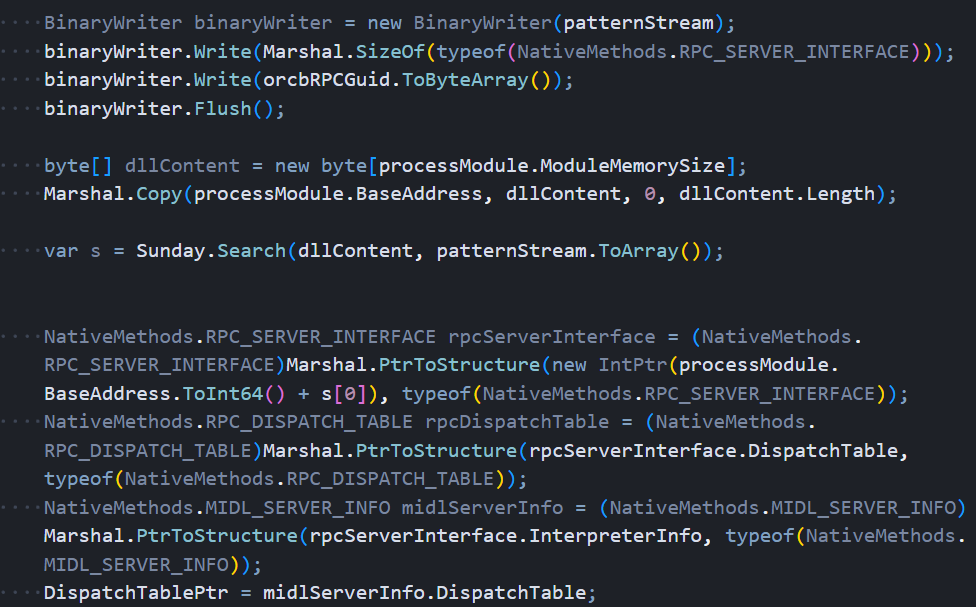
Task: Click the ToInt64 method call
Action: point(223,394)
